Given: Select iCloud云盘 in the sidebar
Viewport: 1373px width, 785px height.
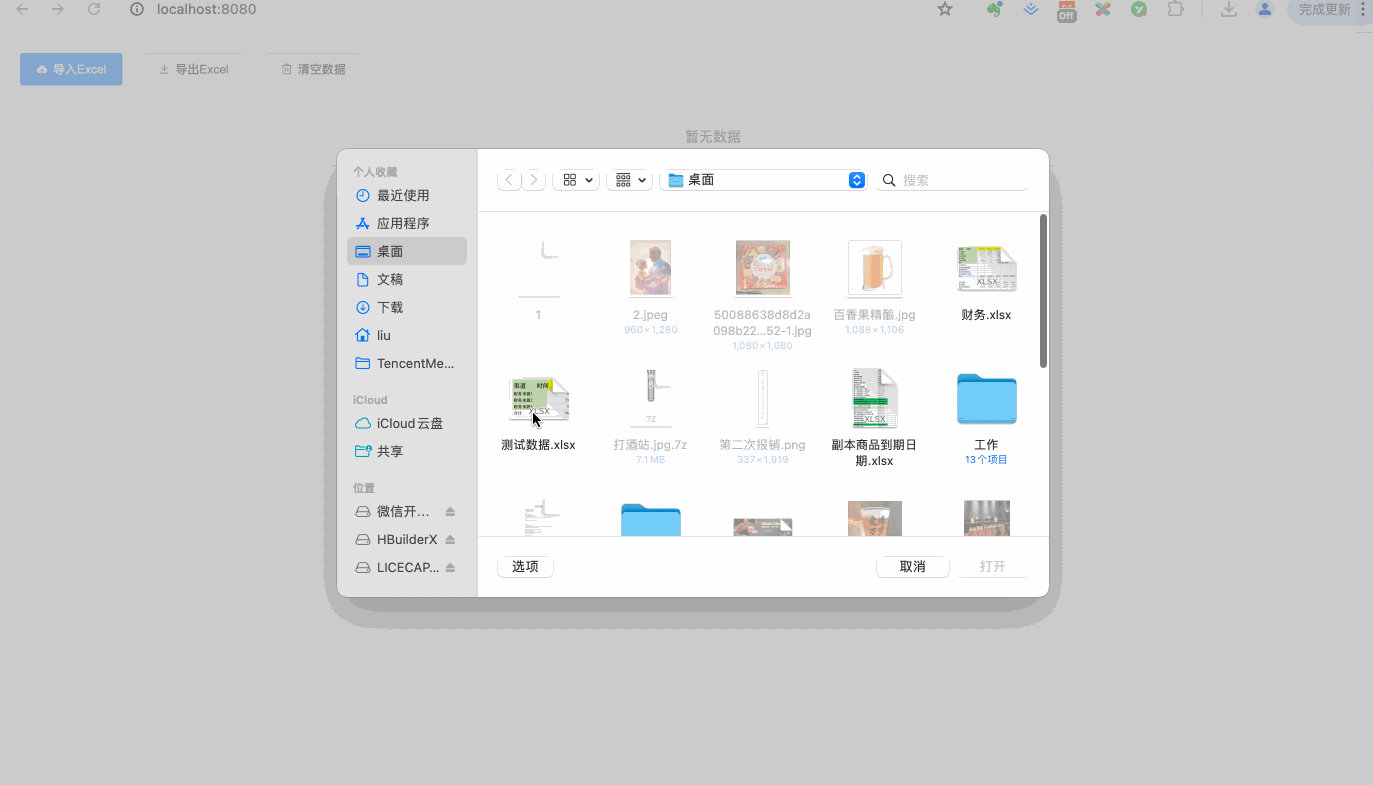Looking at the screenshot, I should point(407,423).
